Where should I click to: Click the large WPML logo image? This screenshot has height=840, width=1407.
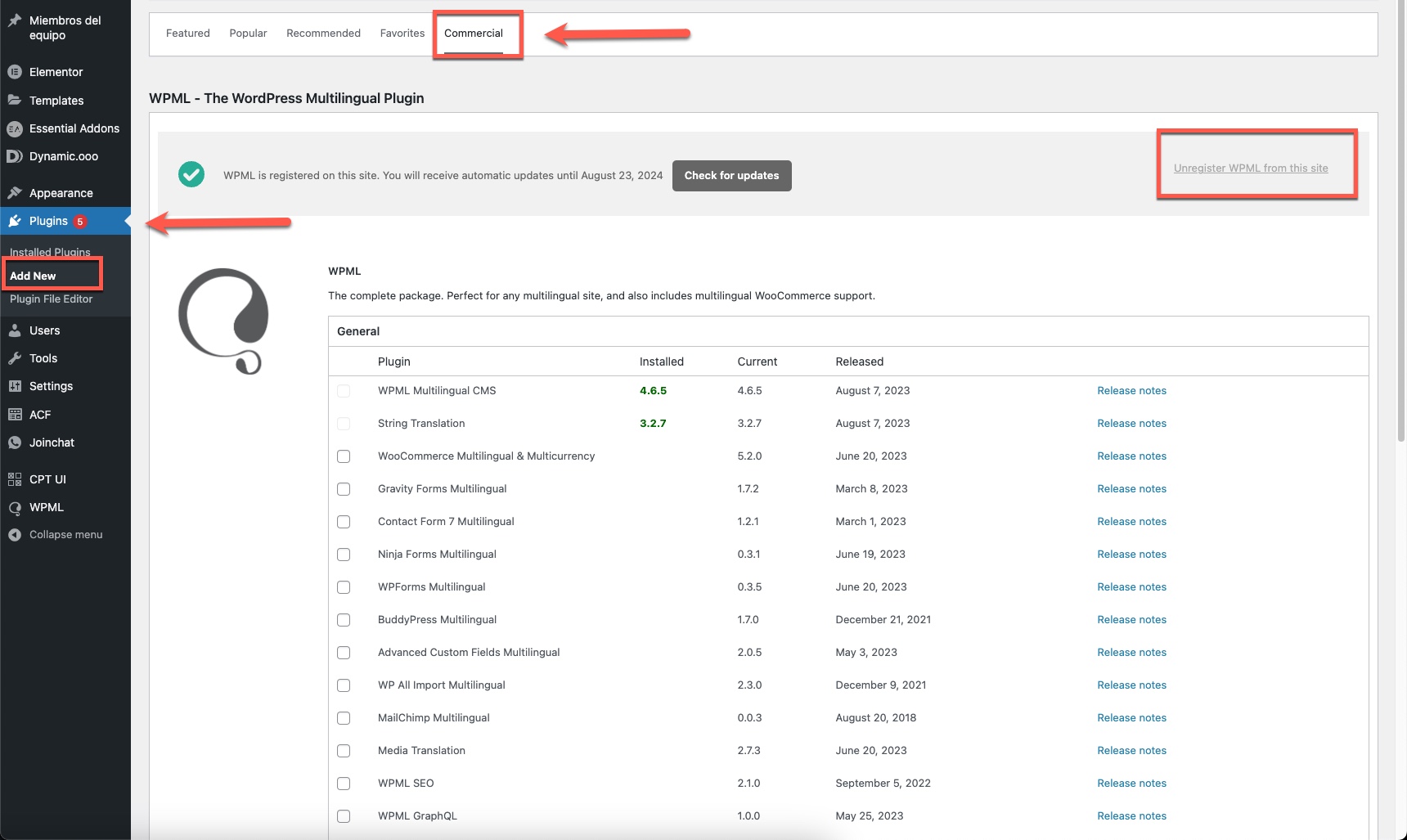tap(223, 321)
